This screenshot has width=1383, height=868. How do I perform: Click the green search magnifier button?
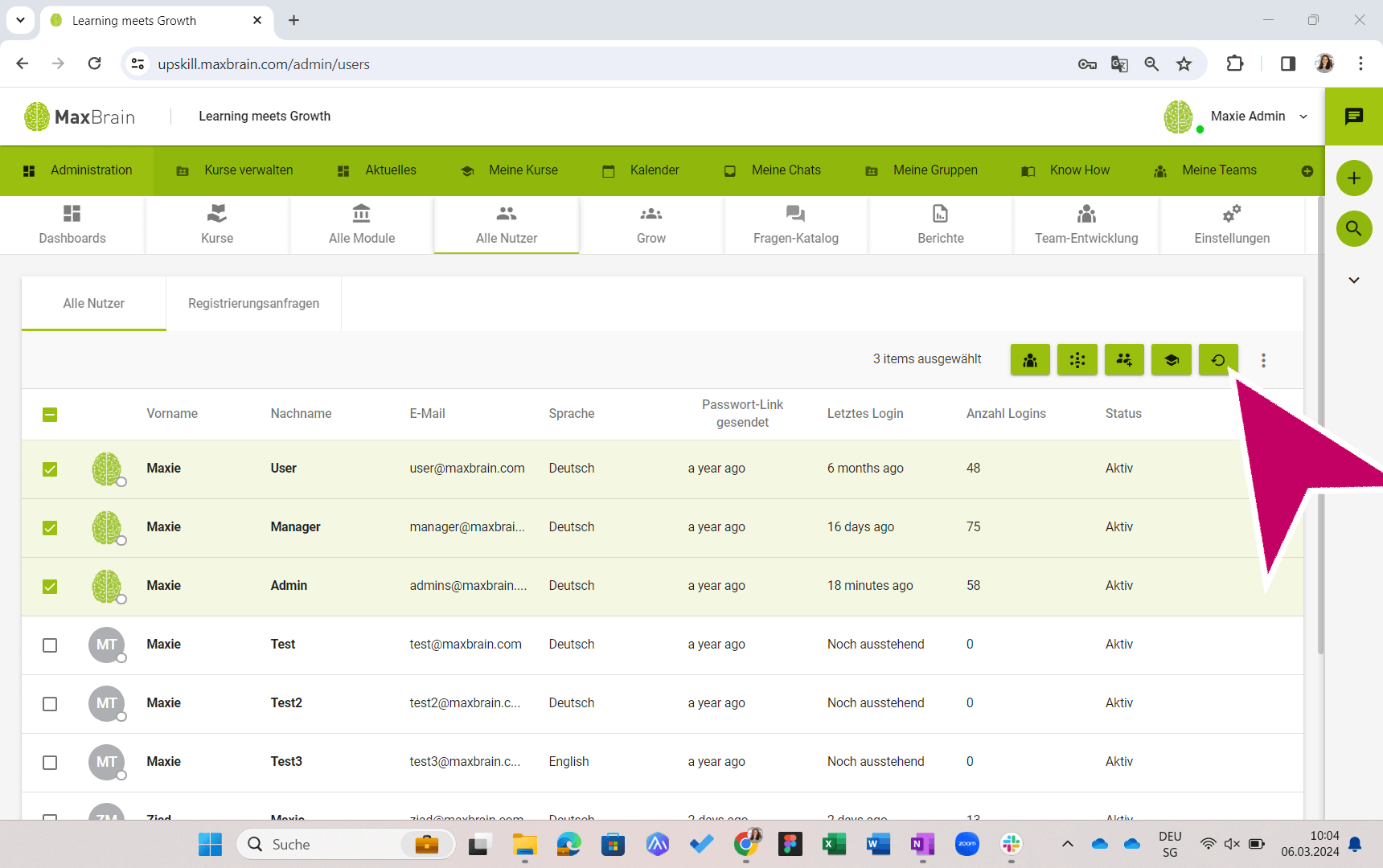[1354, 228]
